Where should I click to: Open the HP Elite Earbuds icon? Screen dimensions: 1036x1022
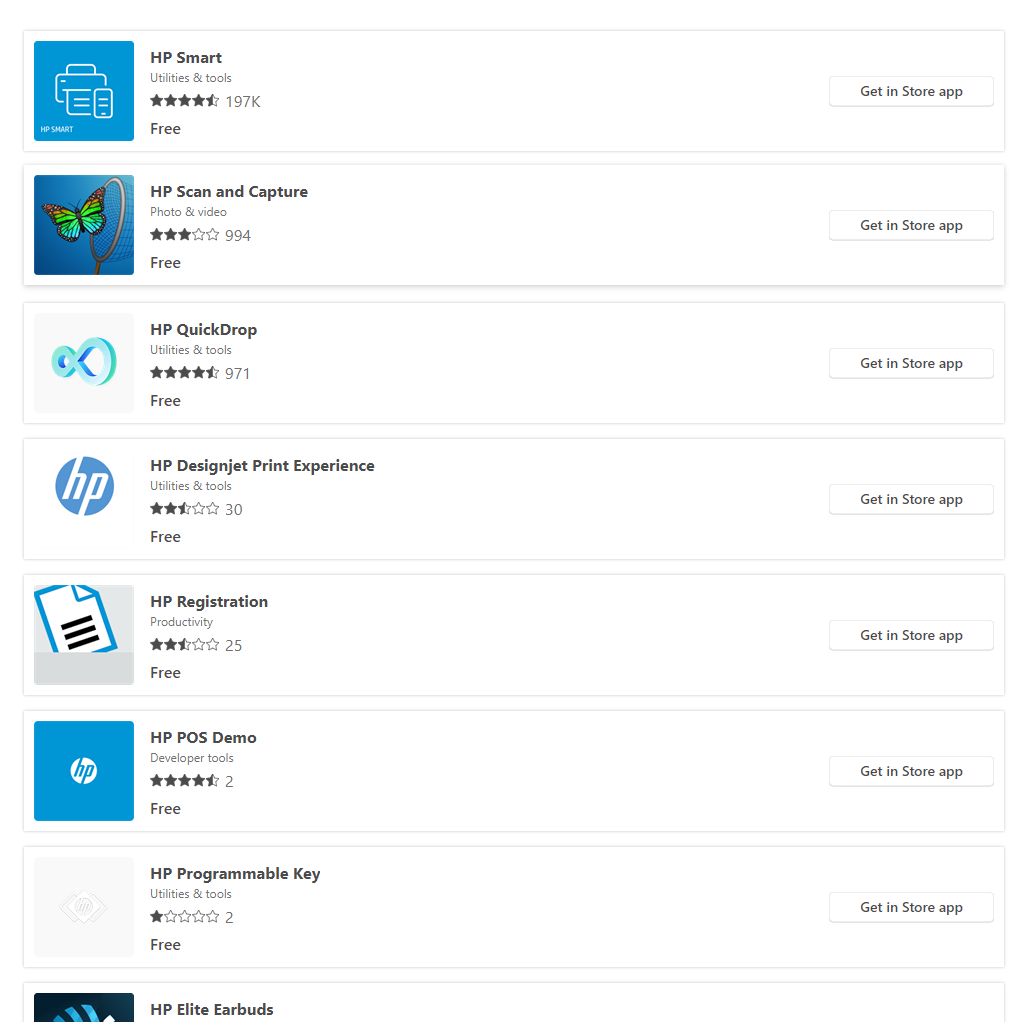(84, 1007)
